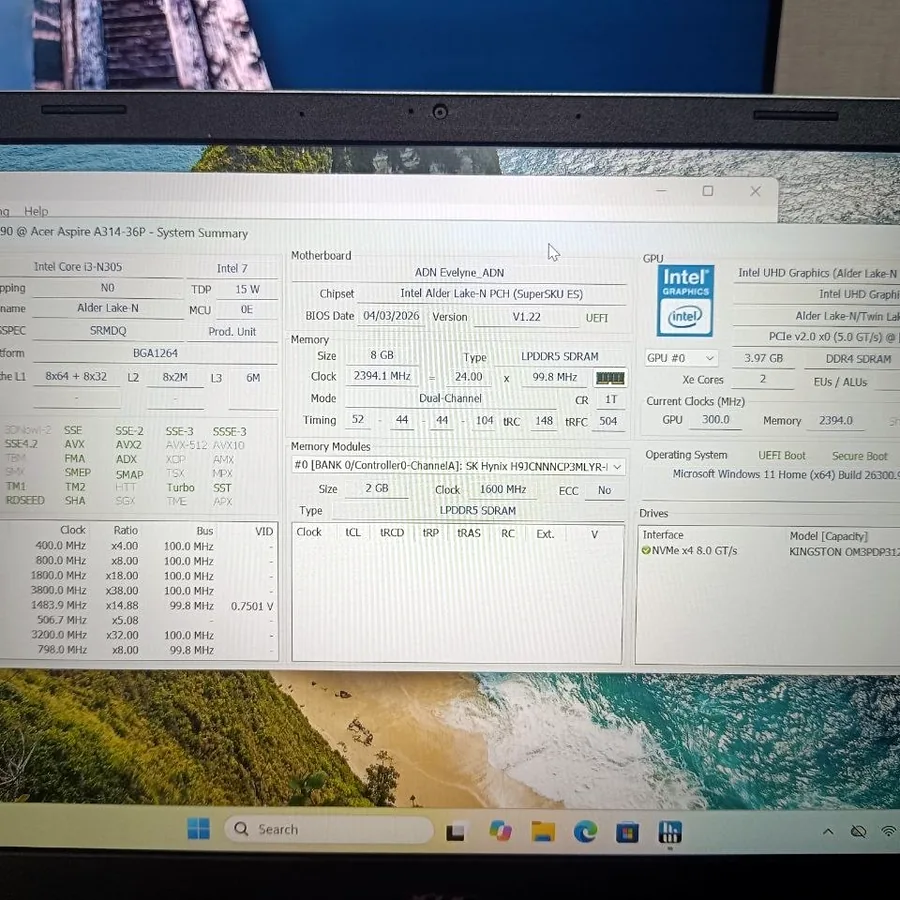Click the module clock 1600 MHz value

coord(503,489)
